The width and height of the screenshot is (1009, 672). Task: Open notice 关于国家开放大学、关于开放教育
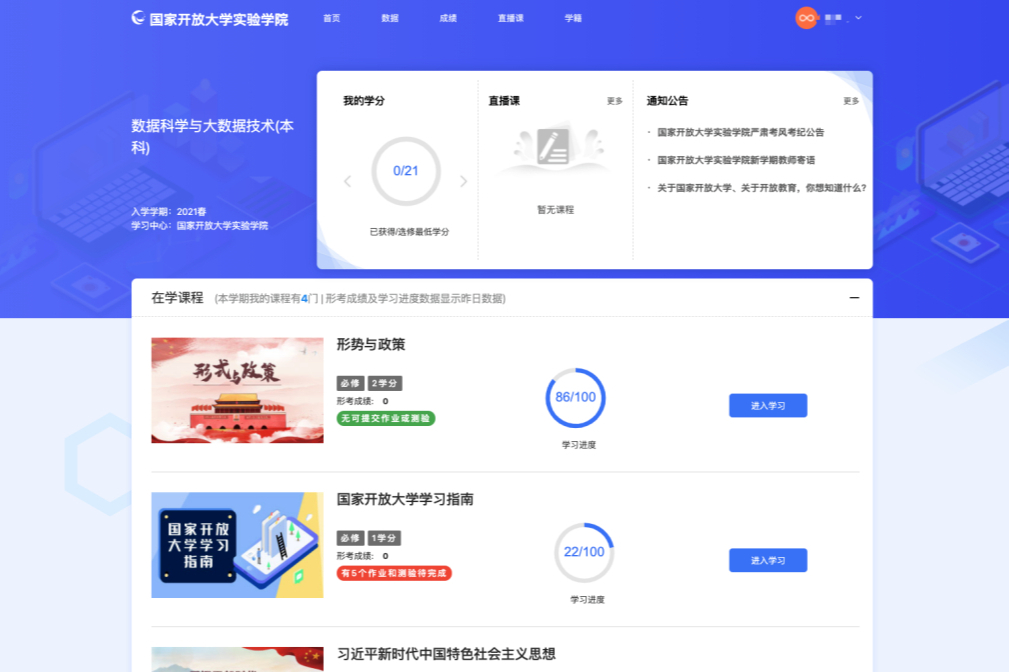(x=761, y=188)
